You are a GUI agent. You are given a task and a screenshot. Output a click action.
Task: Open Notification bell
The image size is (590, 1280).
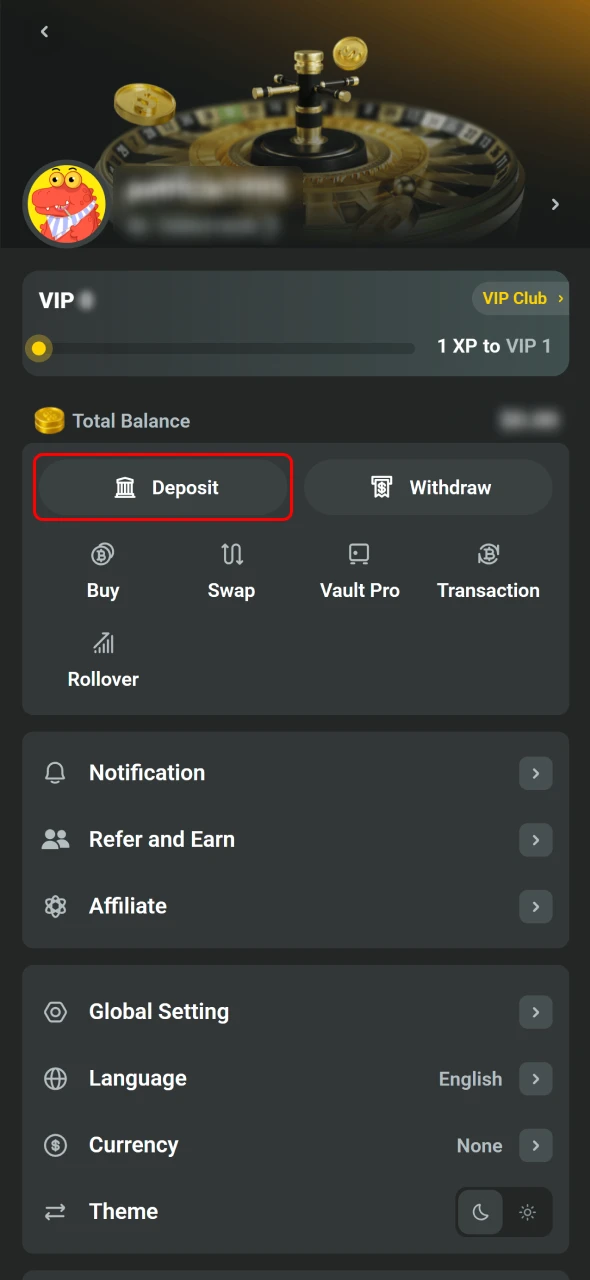(55, 772)
